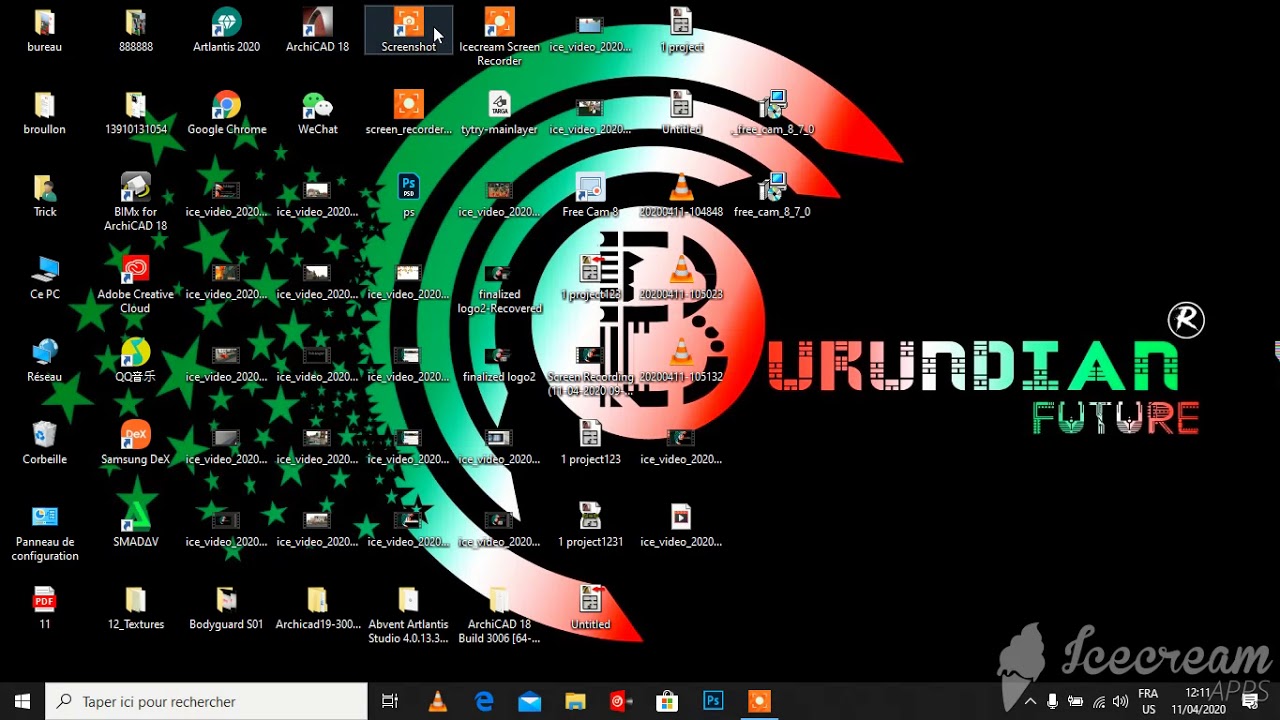The width and height of the screenshot is (1280, 720).
Task: Launch Microsoft Edge from taskbar
Action: click(x=484, y=701)
